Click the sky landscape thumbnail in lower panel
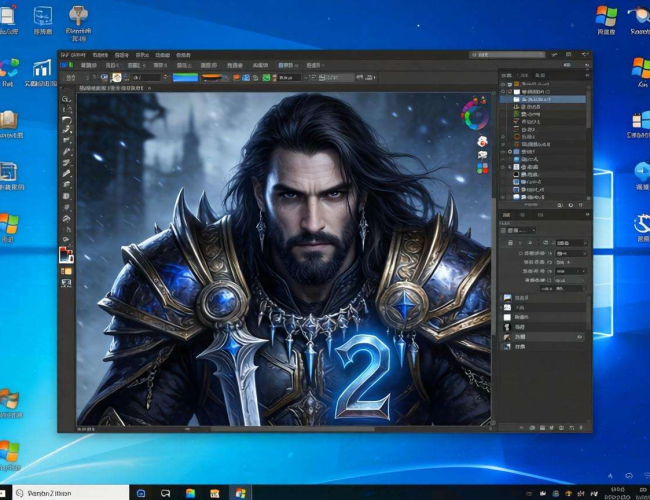This screenshot has width=650, height=500. (507, 298)
